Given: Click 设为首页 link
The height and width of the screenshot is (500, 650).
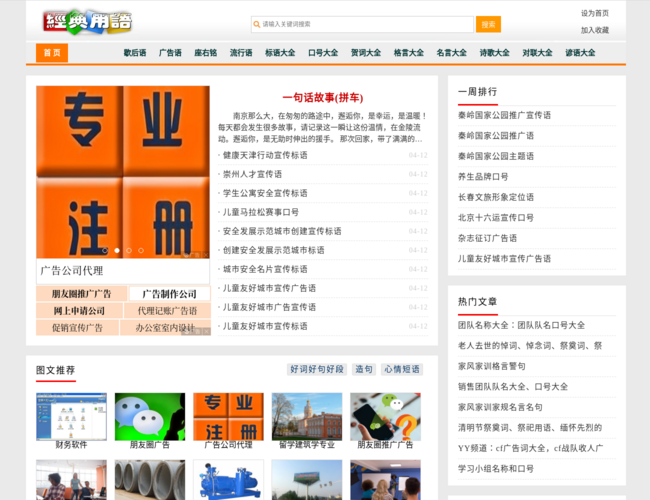Looking at the screenshot, I should pos(594,13).
